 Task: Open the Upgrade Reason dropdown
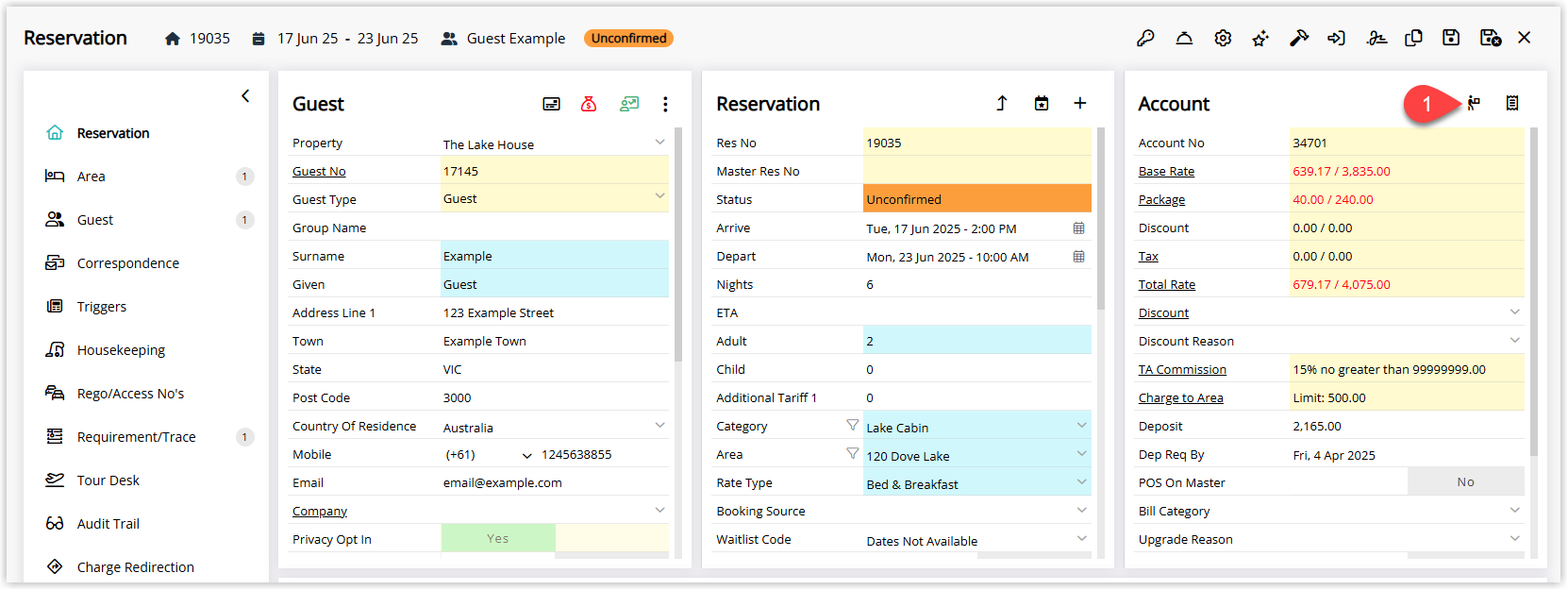1514,539
